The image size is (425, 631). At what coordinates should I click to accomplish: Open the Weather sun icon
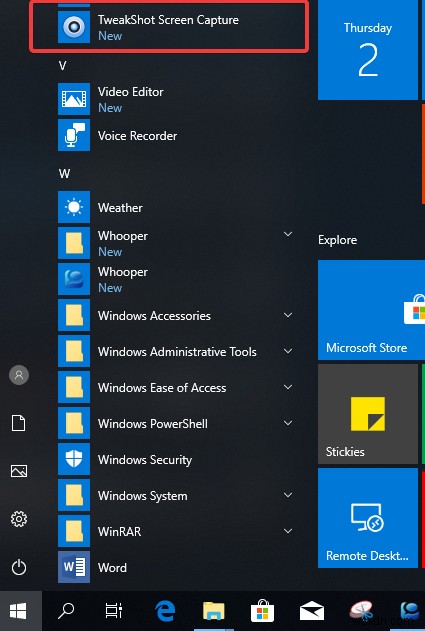tap(74, 207)
